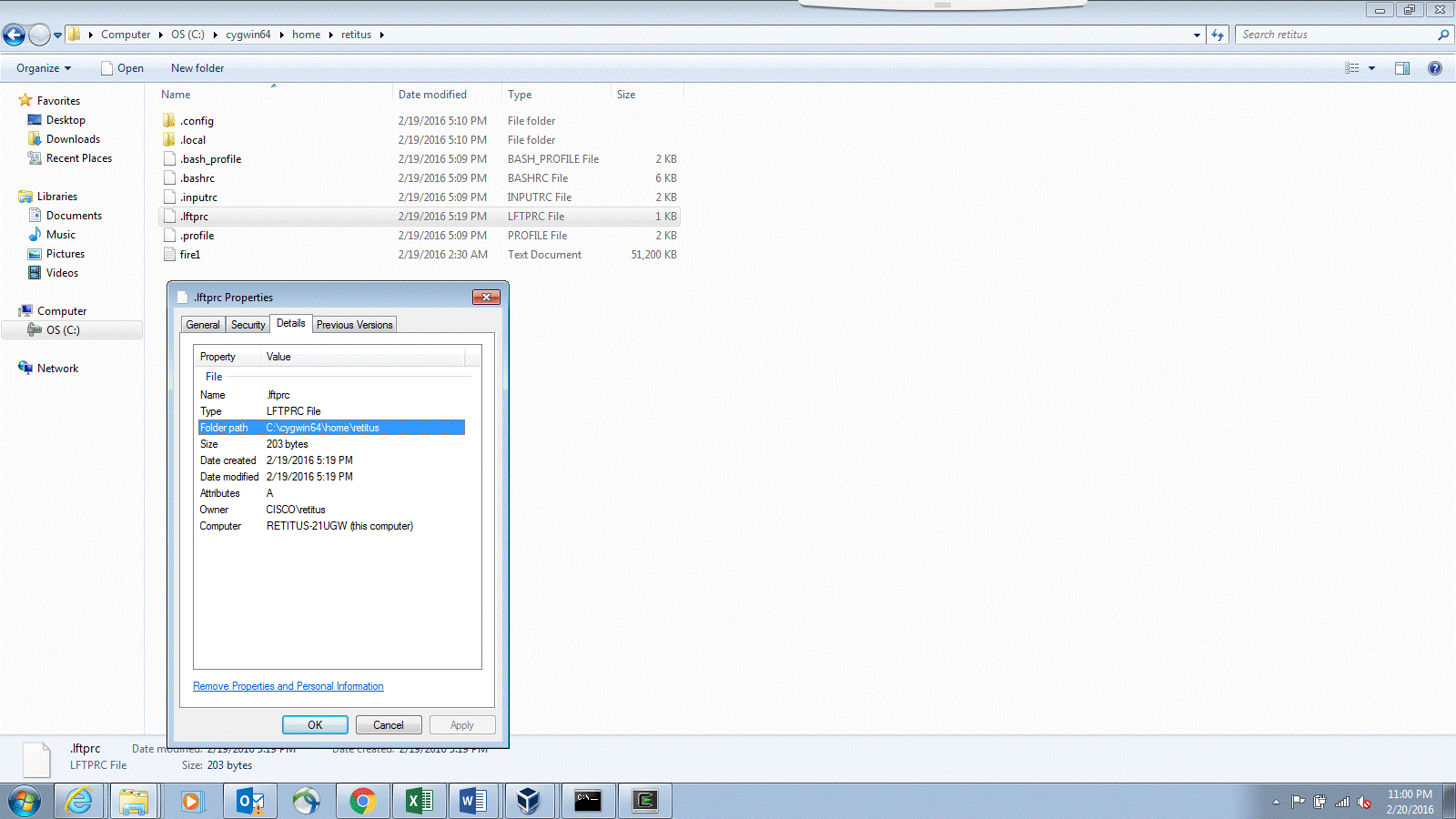Select the .profile file
This screenshot has height=819, width=1456.
(x=197, y=236)
